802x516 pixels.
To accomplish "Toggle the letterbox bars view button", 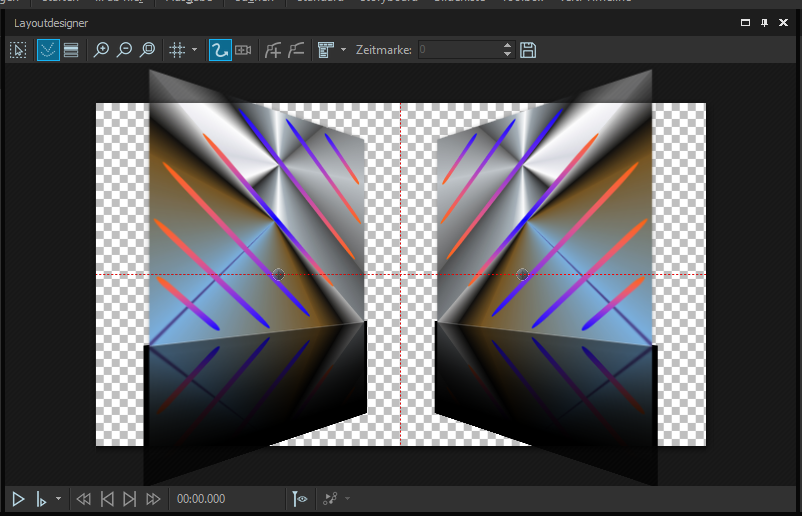I will [x=71, y=50].
